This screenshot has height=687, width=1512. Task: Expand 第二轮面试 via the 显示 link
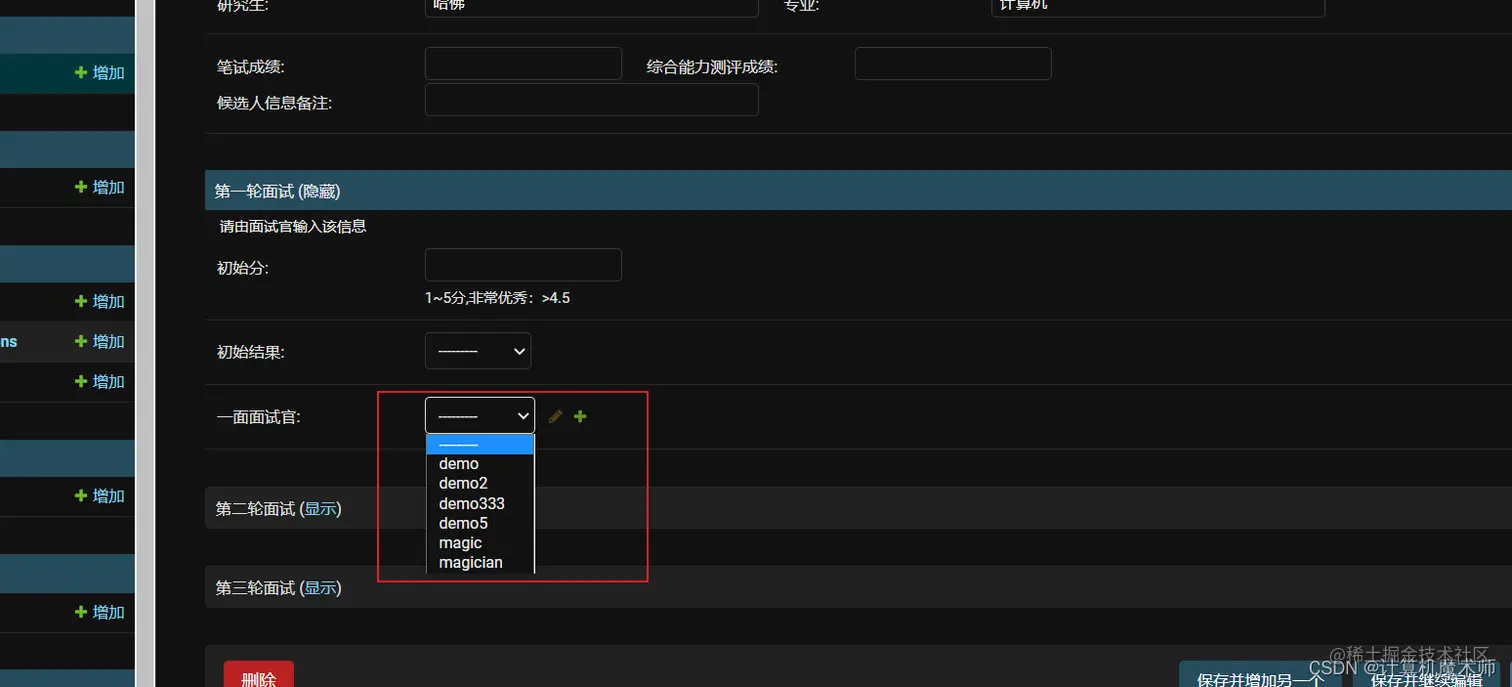pyautogui.click(x=321, y=509)
